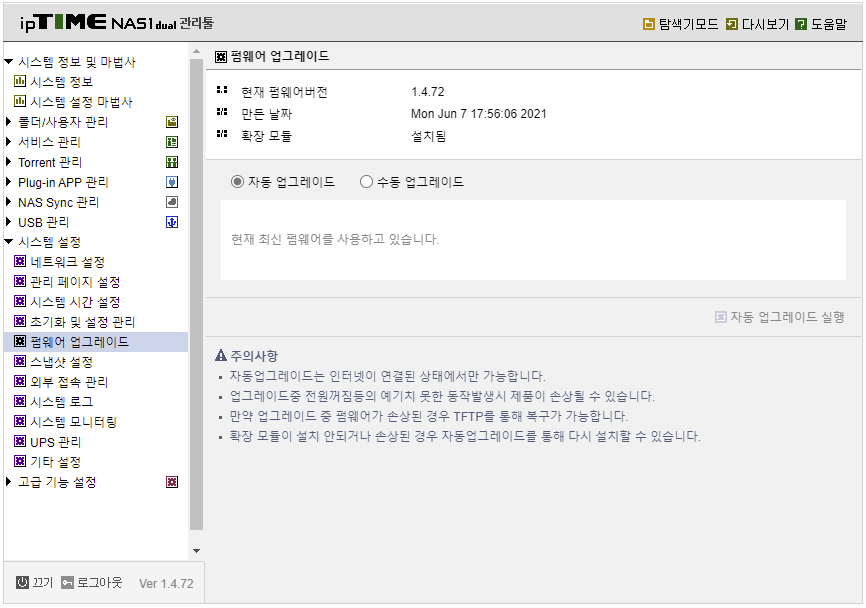The image size is (866, 608).
Task: Click the icon beside 기타 설정
Action: [20, 462]
